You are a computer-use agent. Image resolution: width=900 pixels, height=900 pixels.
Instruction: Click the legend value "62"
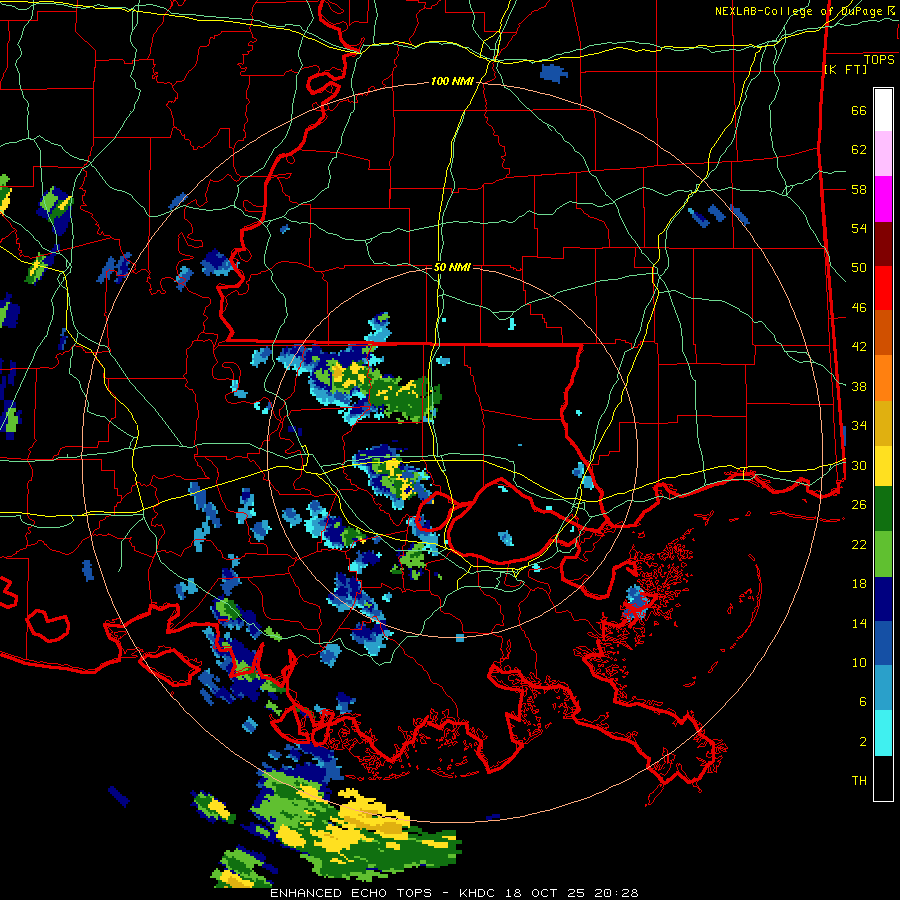coord(859,149)
